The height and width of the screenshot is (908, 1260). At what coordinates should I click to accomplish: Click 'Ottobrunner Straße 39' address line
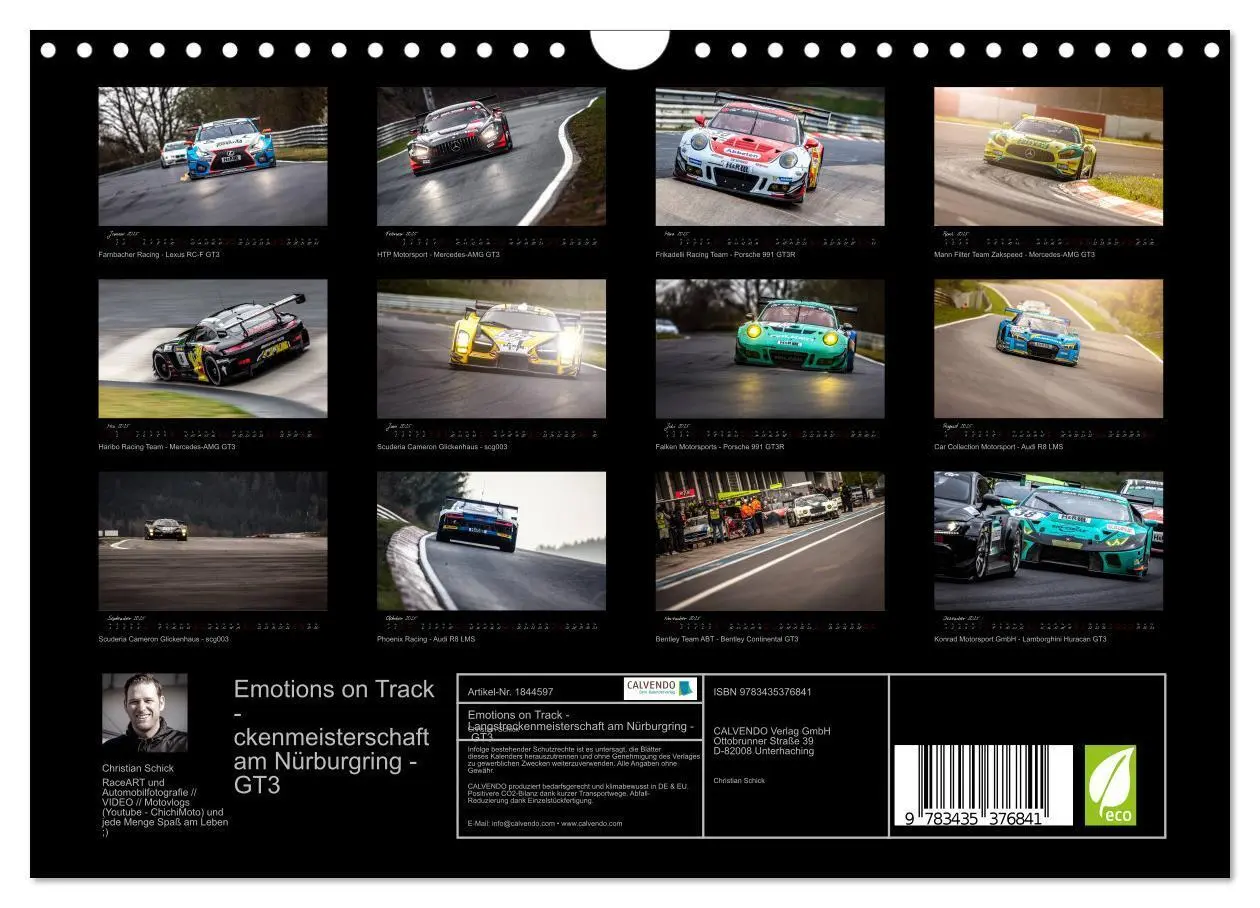(x=764, y=741)
